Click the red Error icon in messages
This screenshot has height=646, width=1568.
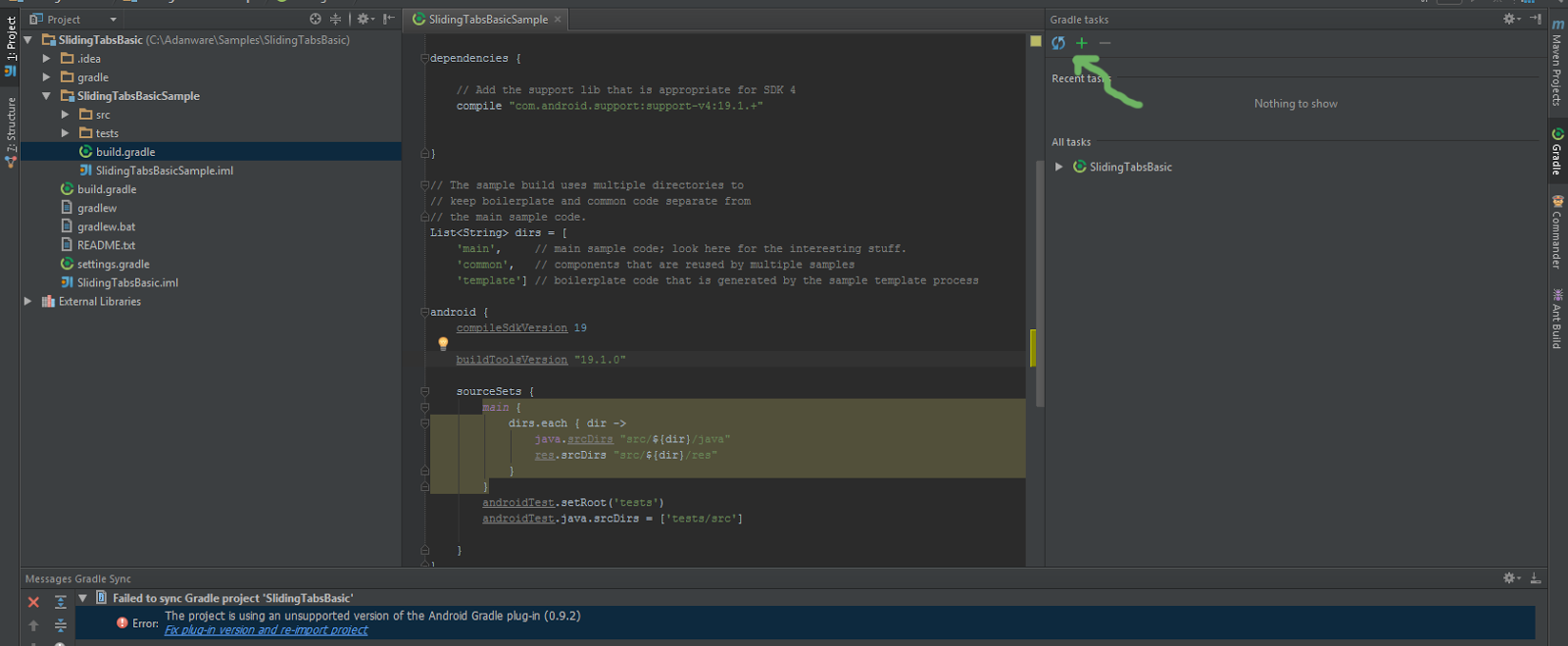122,622
